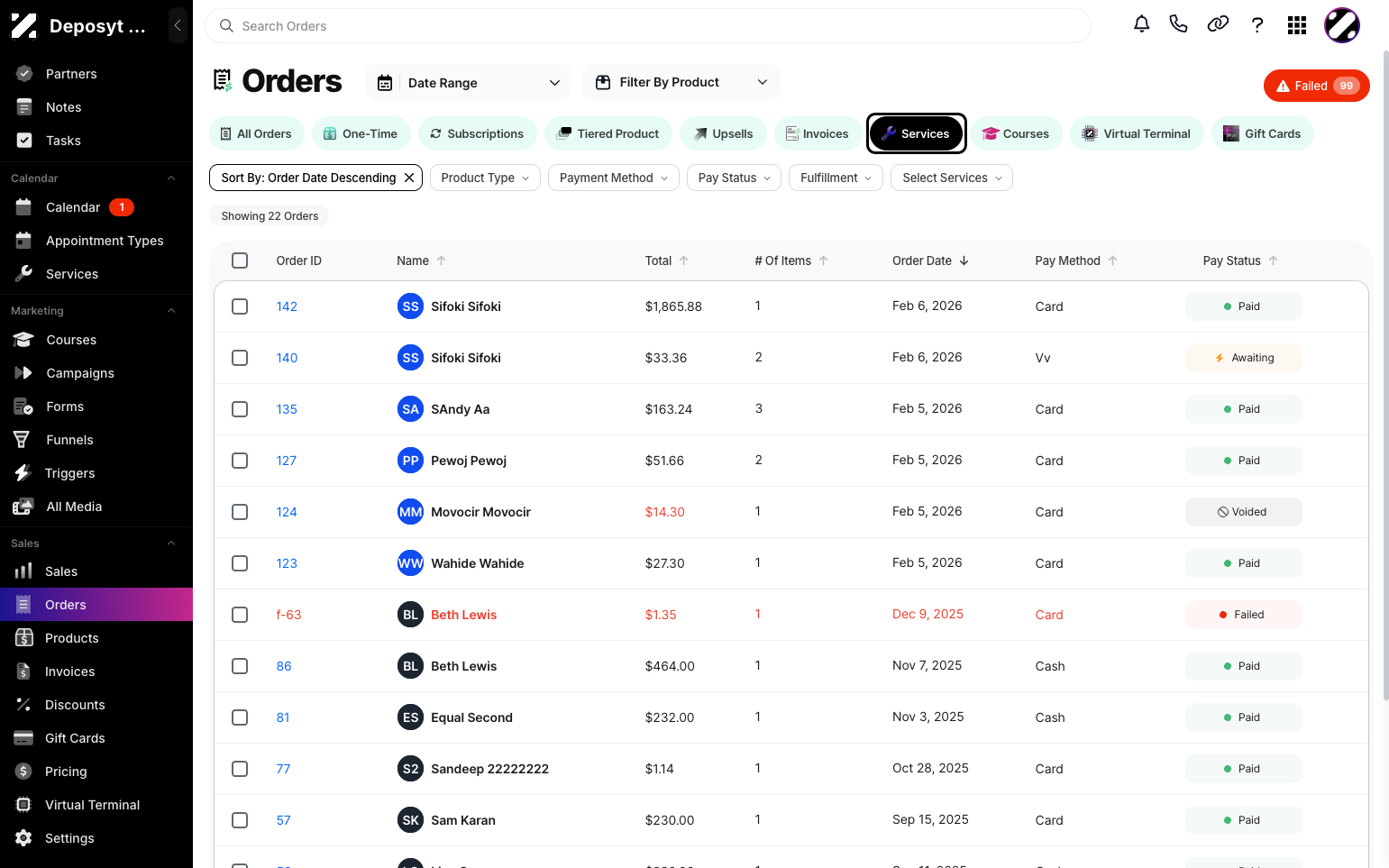Toggle the select-all orders checkbox
The width and height of the screenshot is (1389, 868).
tap(240, 260)
